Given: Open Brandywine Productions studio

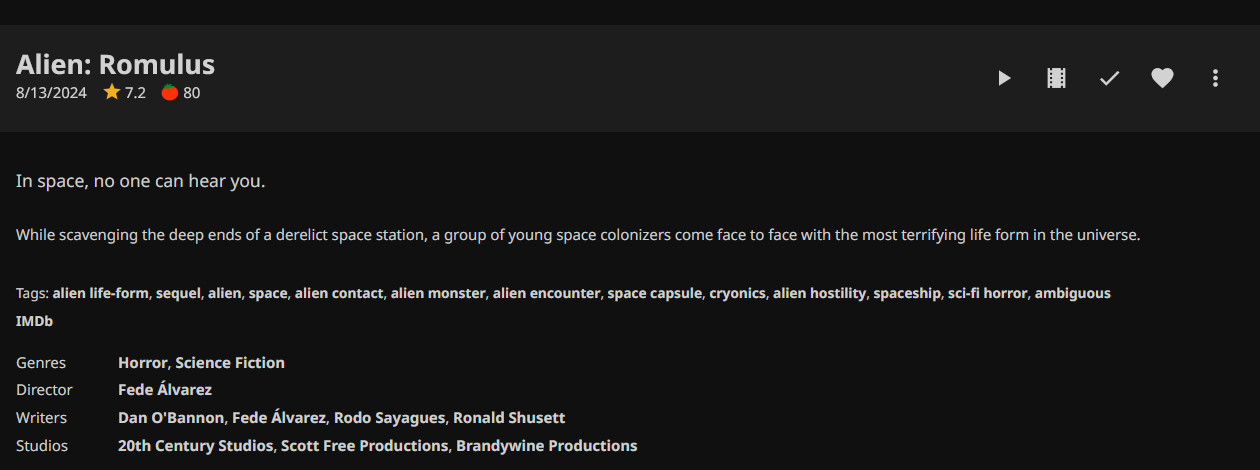Looking at the screenshot, I should [546, 446].
